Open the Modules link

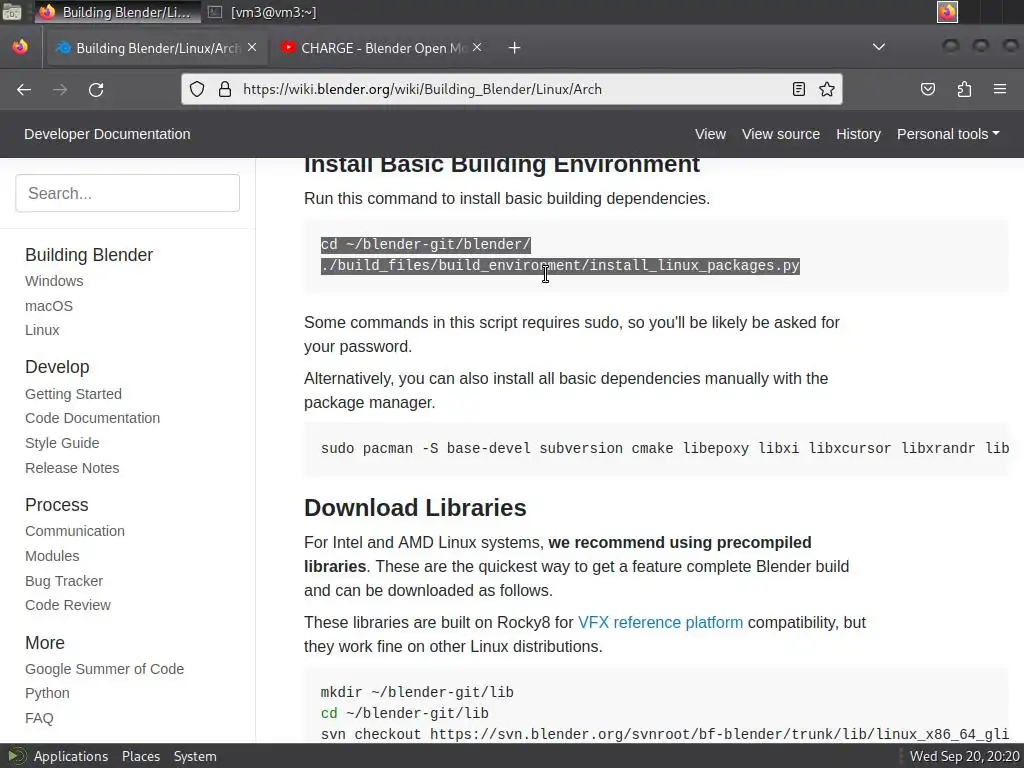[52, 556]
